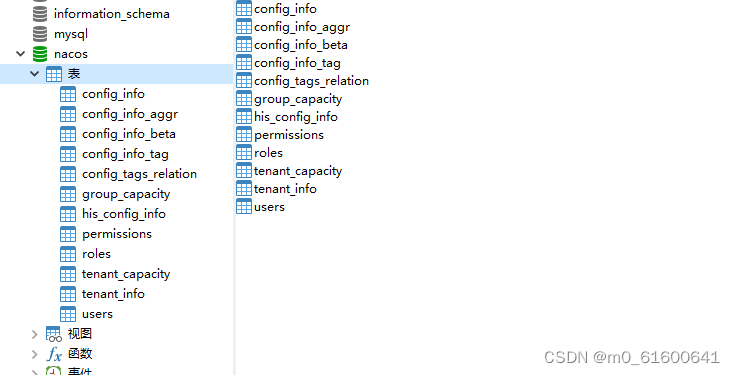Screen dimensions: 735x375
Task: Select config_info_beta text in right list
Action: pos(301,45)
